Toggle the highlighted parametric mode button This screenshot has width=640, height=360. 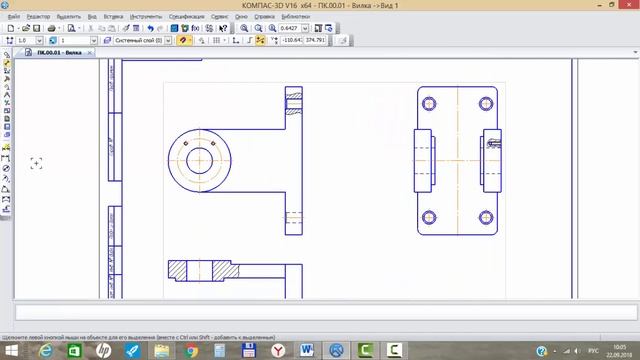pos(260,40)
